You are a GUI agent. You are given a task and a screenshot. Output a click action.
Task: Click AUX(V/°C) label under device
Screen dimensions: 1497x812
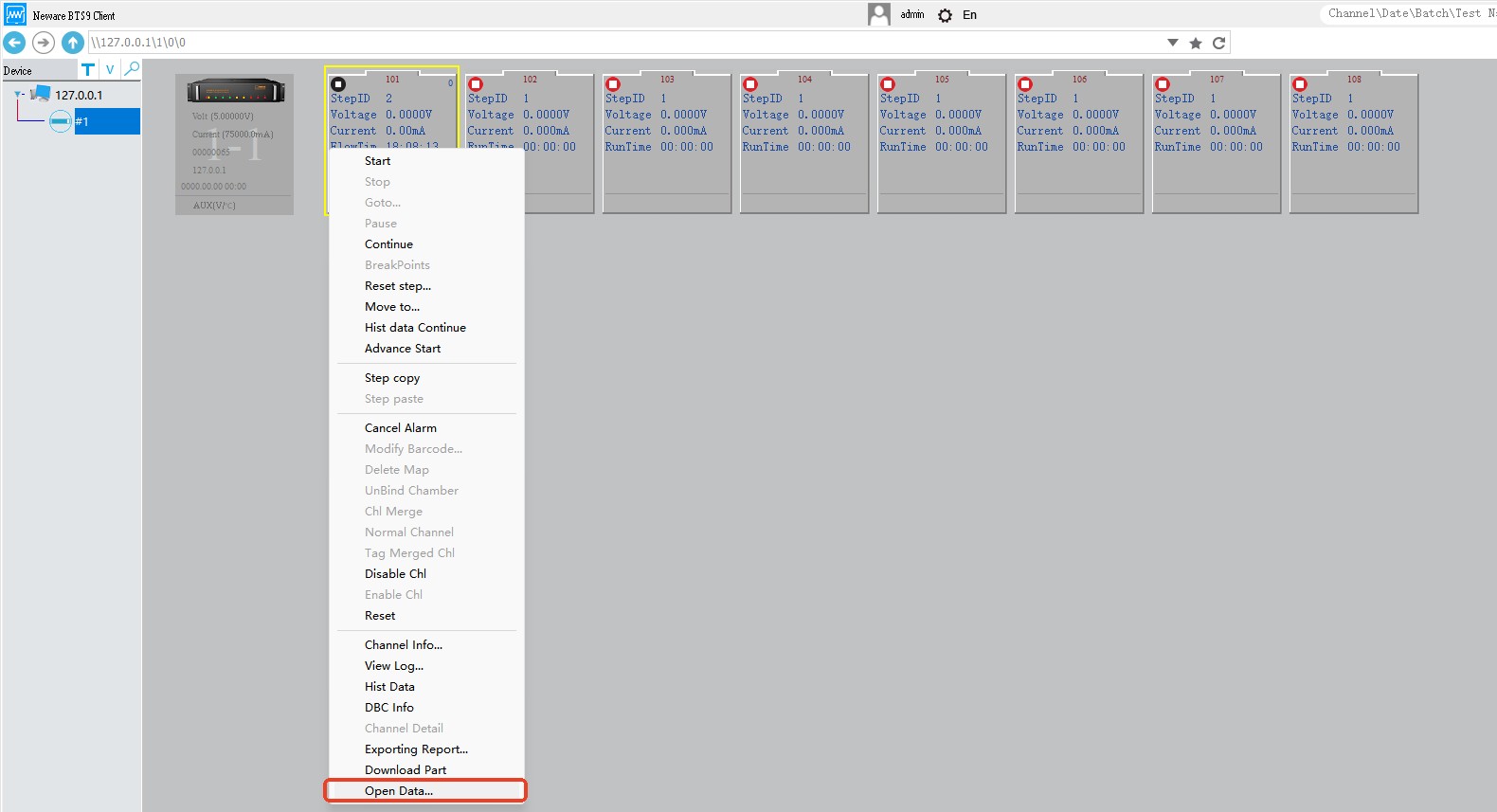(214, 205)
